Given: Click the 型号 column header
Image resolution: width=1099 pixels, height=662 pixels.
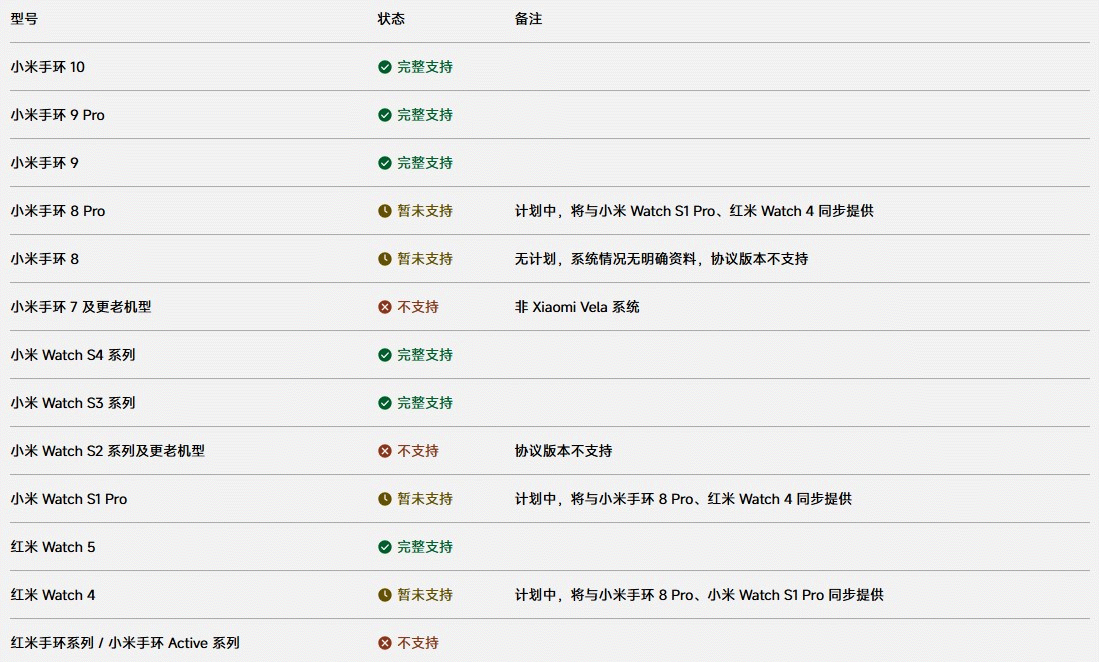Looking at the screenshot, I should pyautogui.click(x=25, y=19).
